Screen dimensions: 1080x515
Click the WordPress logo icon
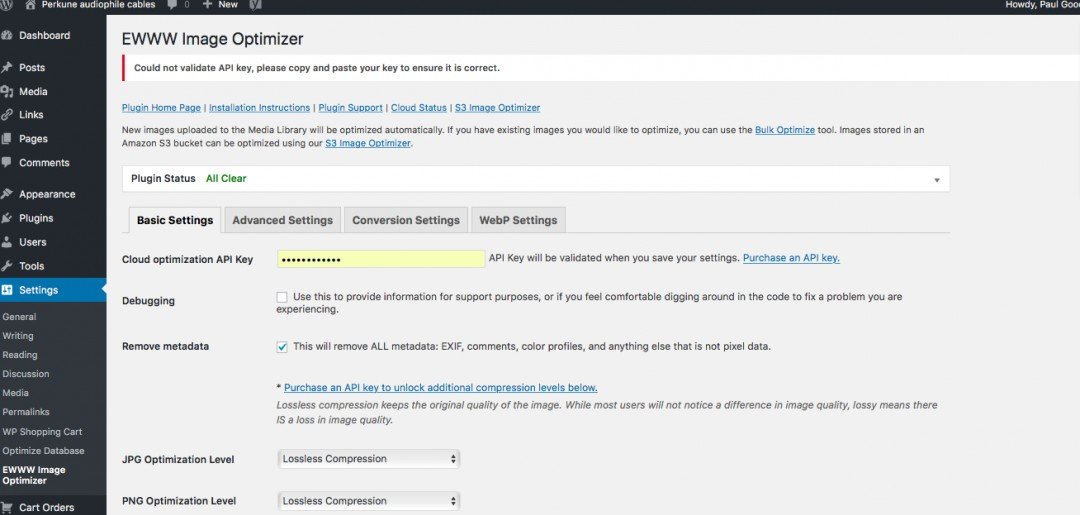click(4, 5)
